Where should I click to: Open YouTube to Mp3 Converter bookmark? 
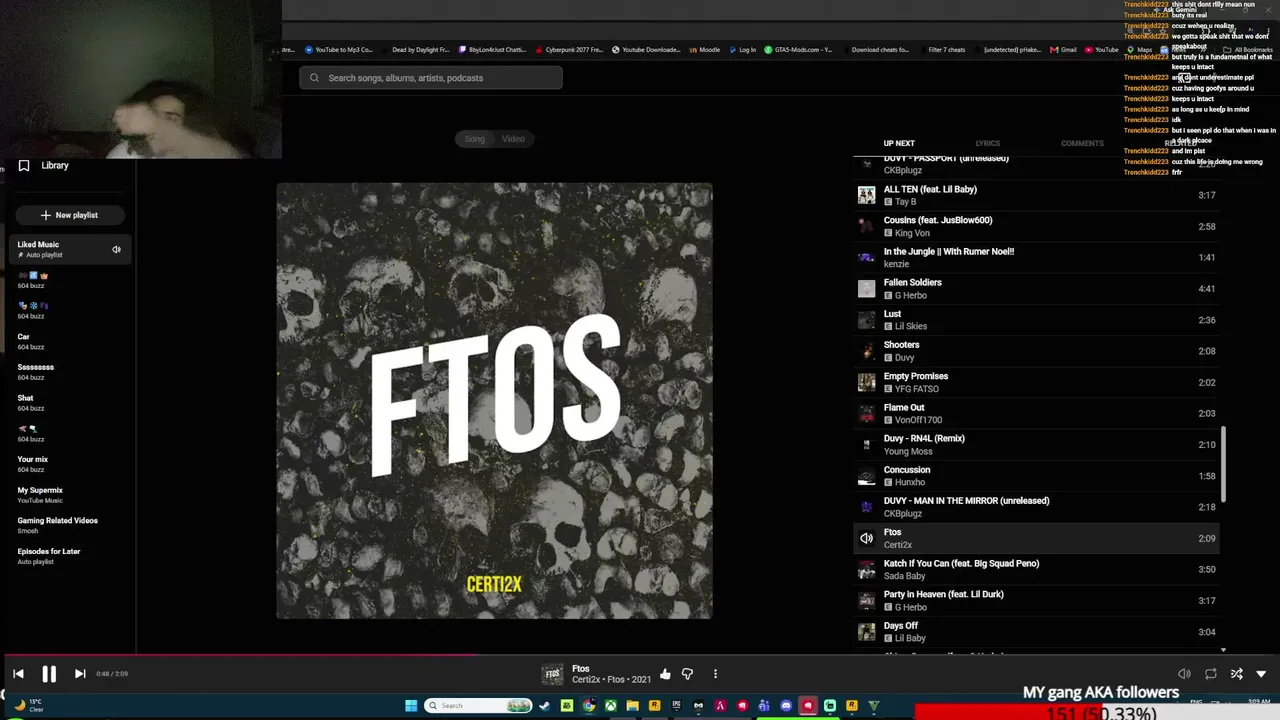pyautogui.click(x=339, y=50)
